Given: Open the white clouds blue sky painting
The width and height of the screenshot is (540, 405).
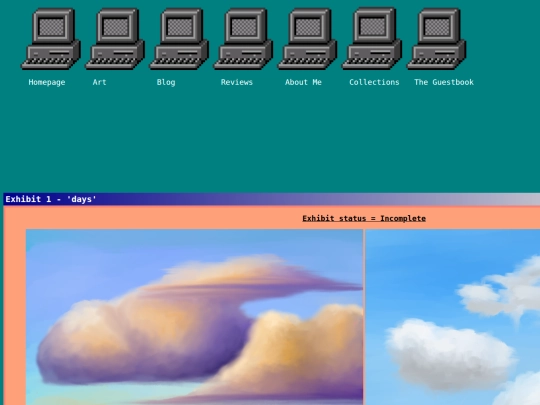Looking at the screenshot, I should (x=453, y=317).
